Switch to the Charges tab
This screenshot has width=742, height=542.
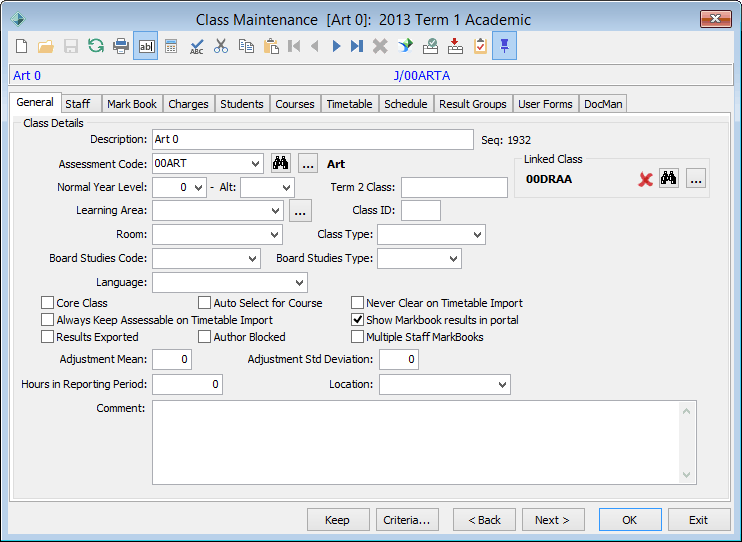pos(188,104)
